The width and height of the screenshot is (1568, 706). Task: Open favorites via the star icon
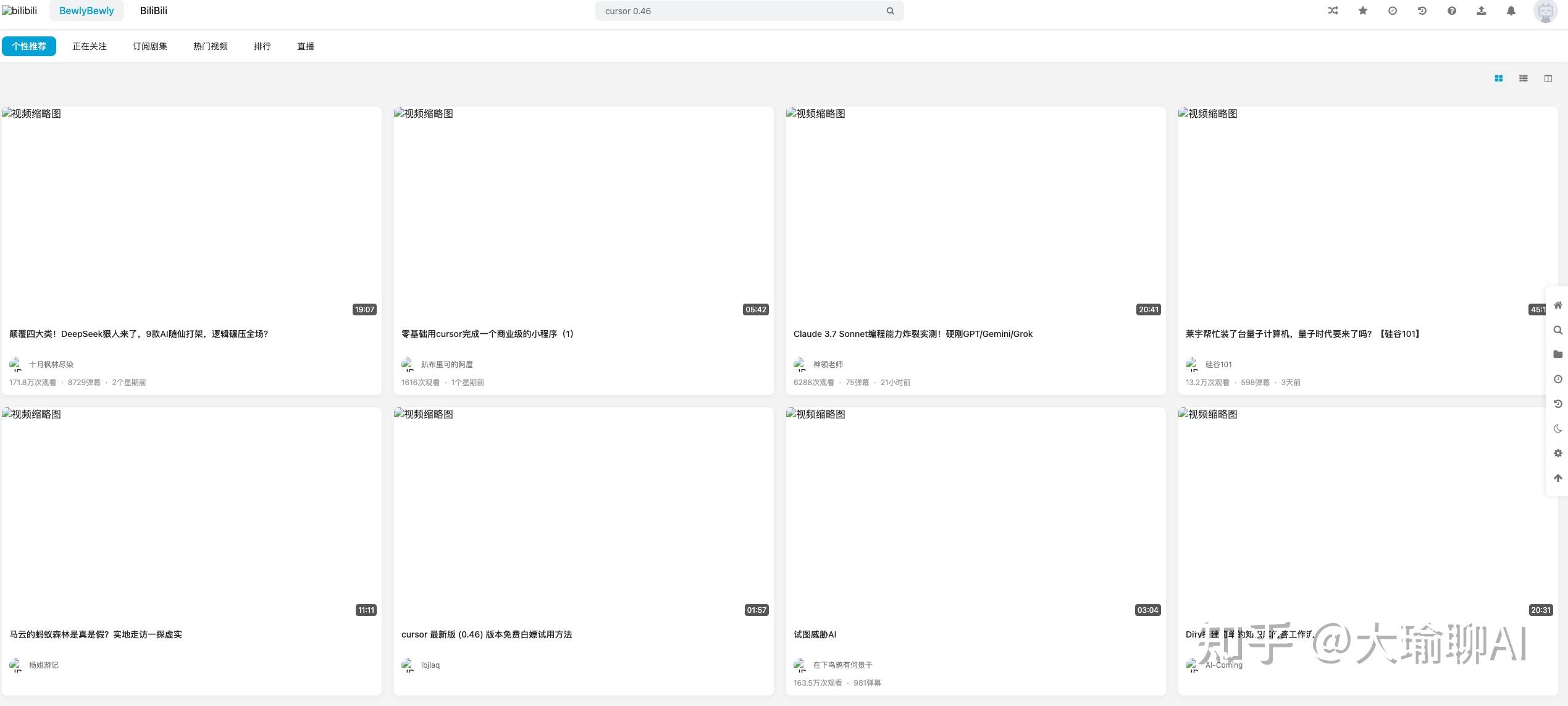pos(1362,10)
